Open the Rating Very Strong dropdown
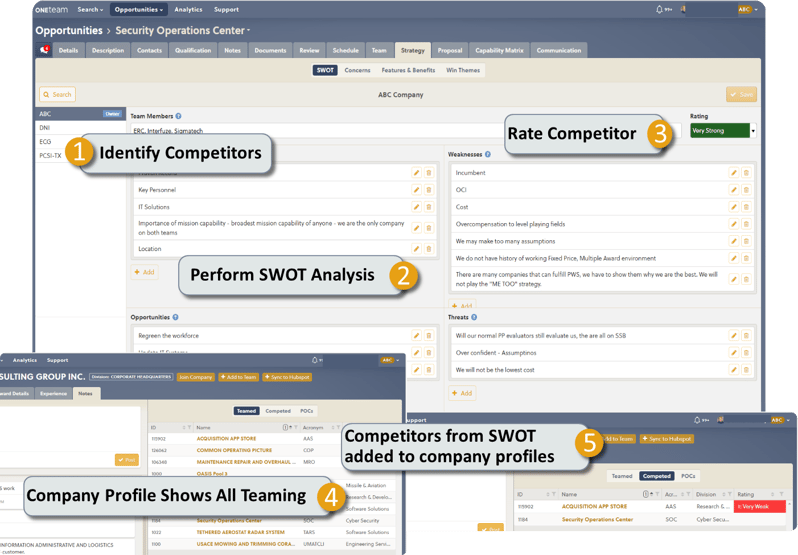Image resolution: width=798 pixels, height=555 pixels. point(723,131)
